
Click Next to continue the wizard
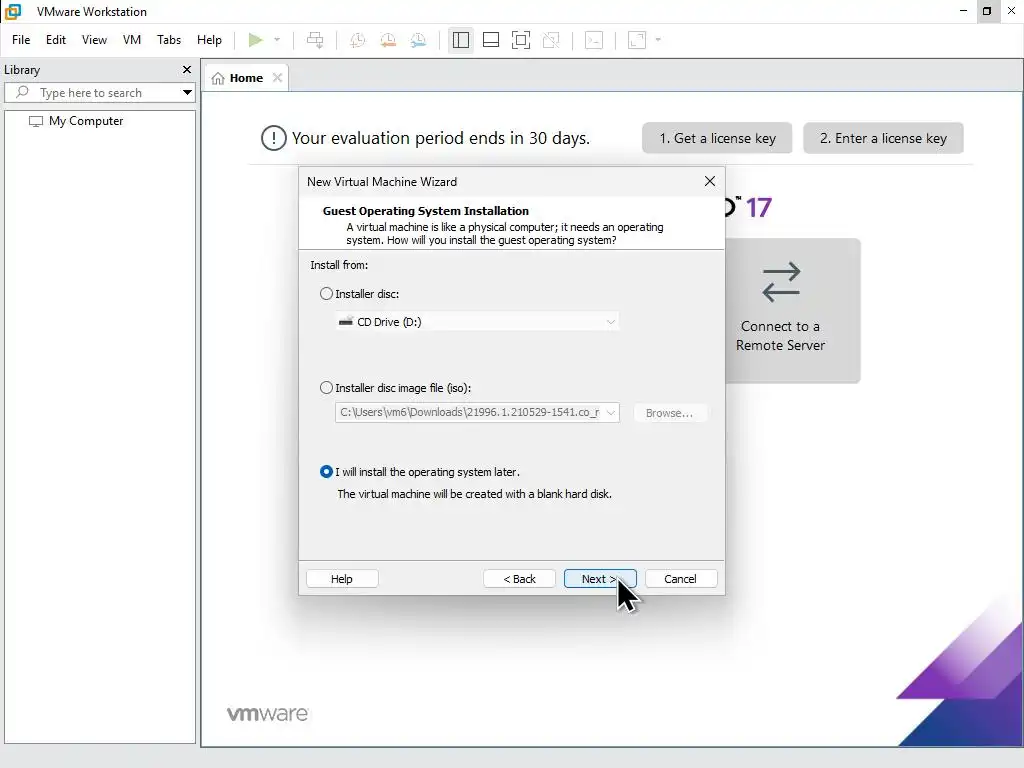coord(600,579)
